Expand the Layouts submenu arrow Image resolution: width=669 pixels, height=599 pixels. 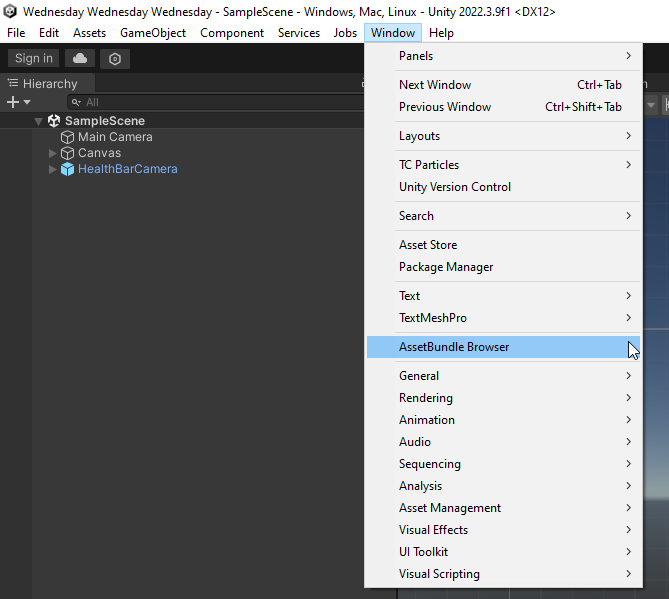(628, 136)
